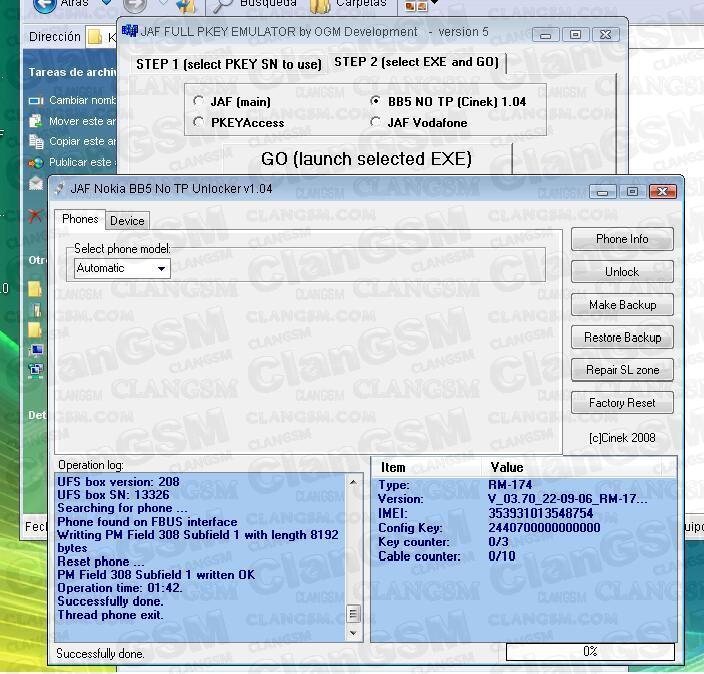
Task: Click Explorer Carpetas folders icon
Action: tap(320, 5)
